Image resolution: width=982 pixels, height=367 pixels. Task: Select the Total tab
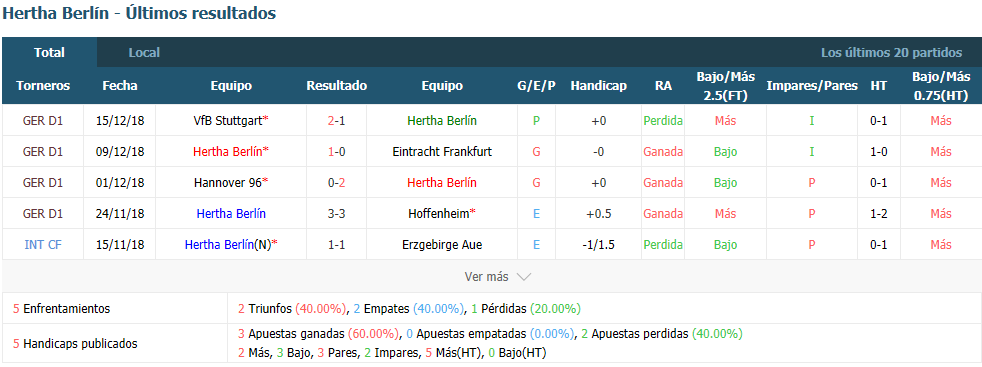coord(49,53)
